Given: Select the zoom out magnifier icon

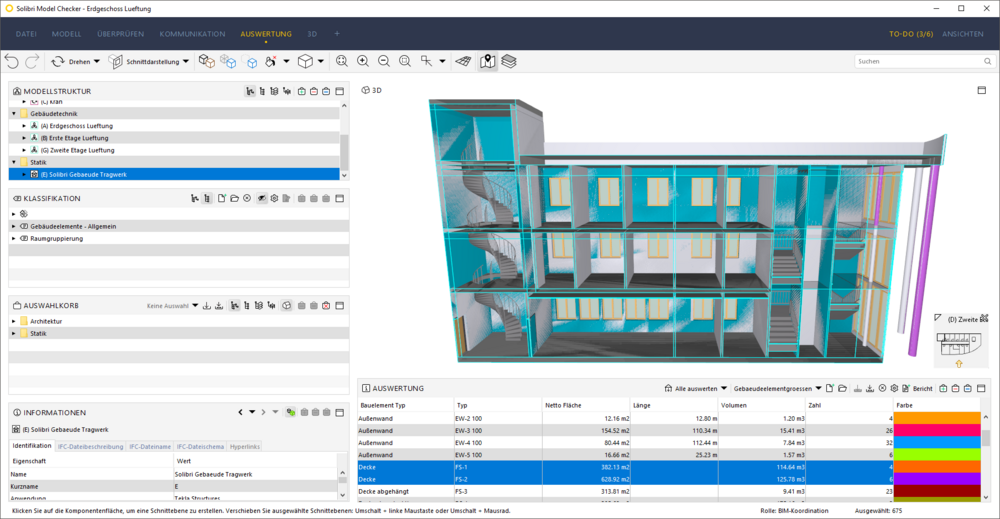Looking at the screenshot, I should coord(384,61).
